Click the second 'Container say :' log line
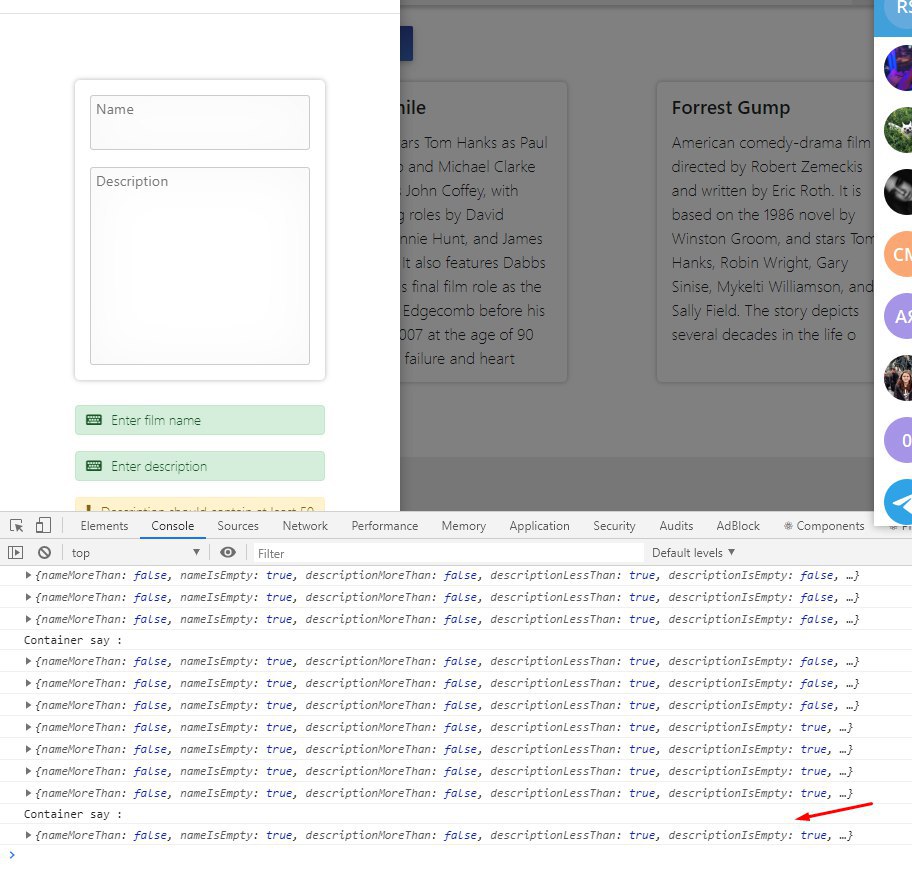This screenshot has width=912, height=871. [73, 814]
